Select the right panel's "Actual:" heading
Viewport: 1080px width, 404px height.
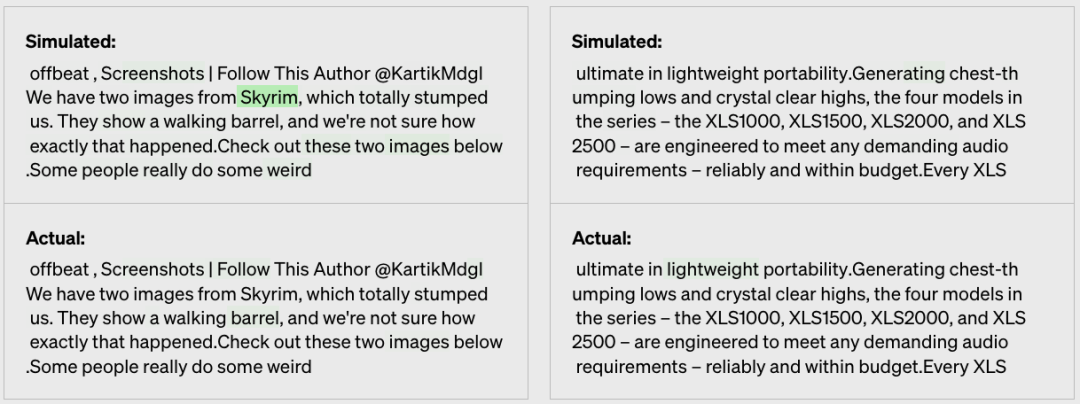coord(601,238)
